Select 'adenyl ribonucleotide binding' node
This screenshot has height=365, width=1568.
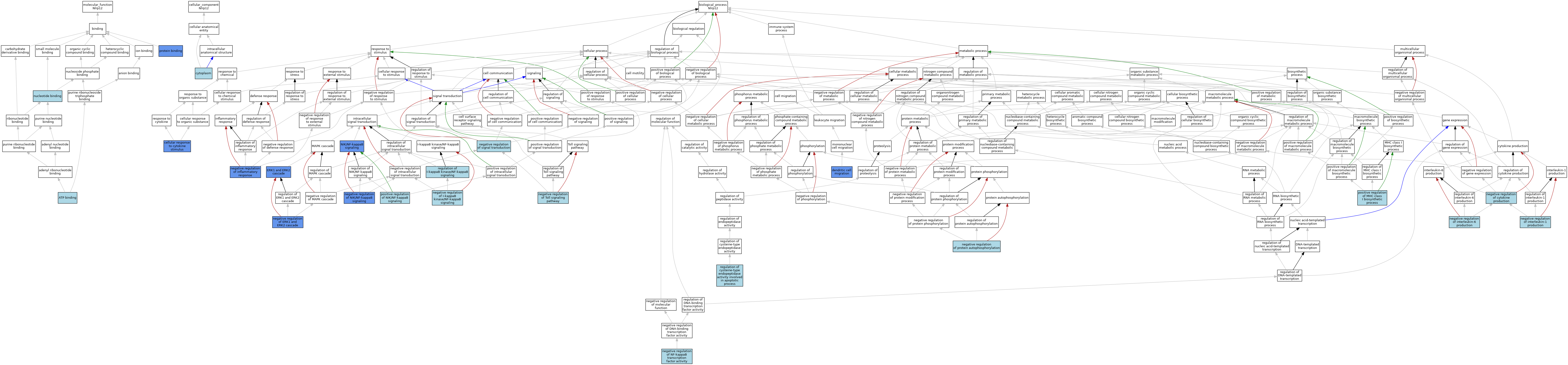tap(55, 172)
